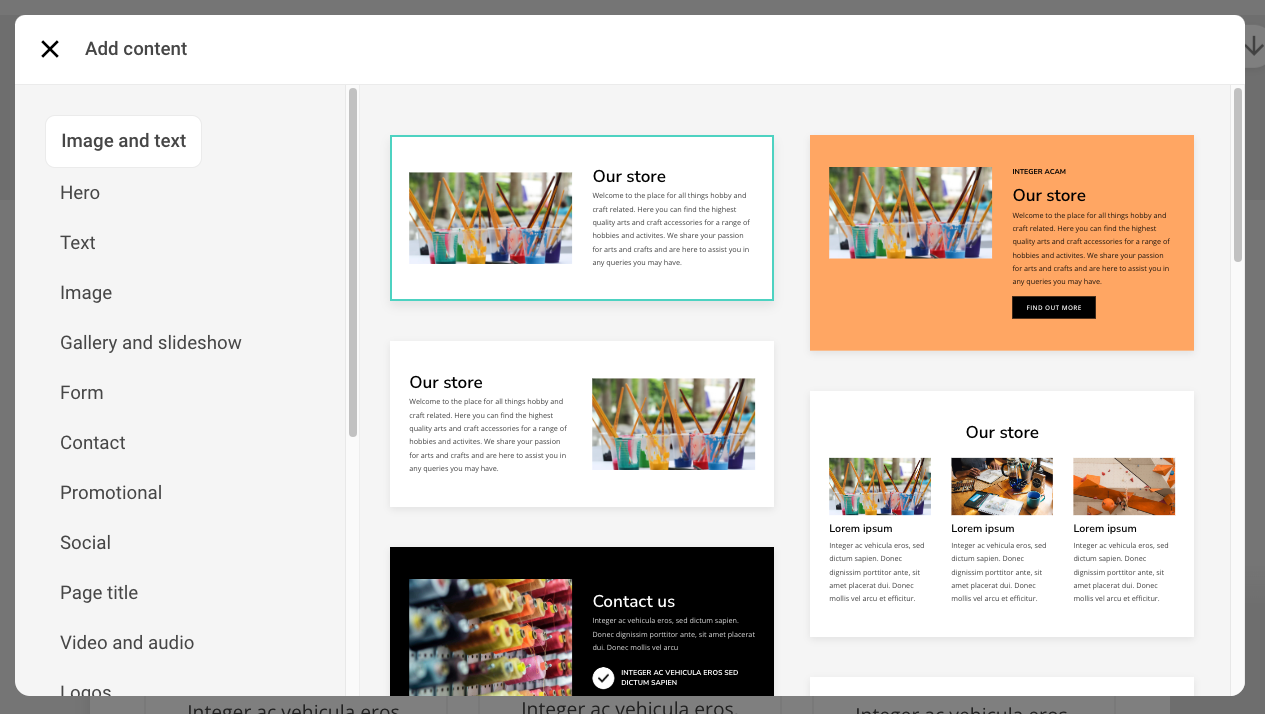Image resolution: width=1265 pixels, height=714 pixels.
Task: Open the Form category
Action: (82, 393)
